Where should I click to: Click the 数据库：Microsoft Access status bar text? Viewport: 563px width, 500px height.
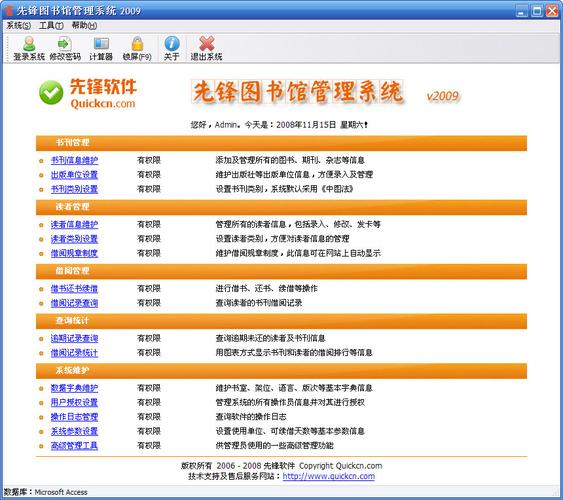click(46, 492)
